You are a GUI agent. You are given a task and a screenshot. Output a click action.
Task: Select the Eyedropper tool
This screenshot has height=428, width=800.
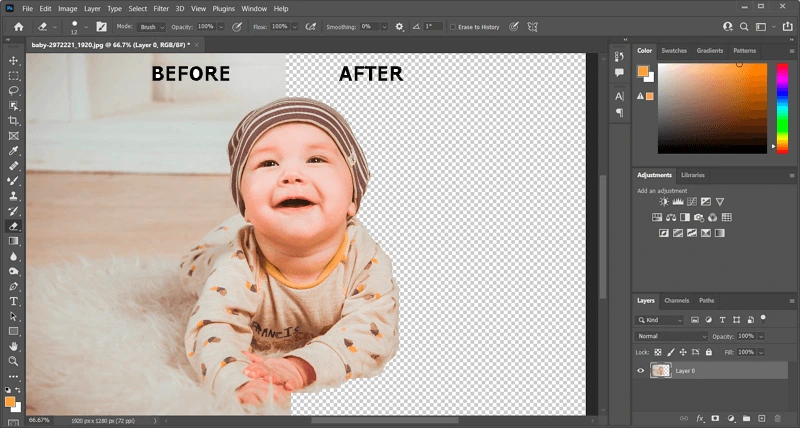click(x=13, y=150)
